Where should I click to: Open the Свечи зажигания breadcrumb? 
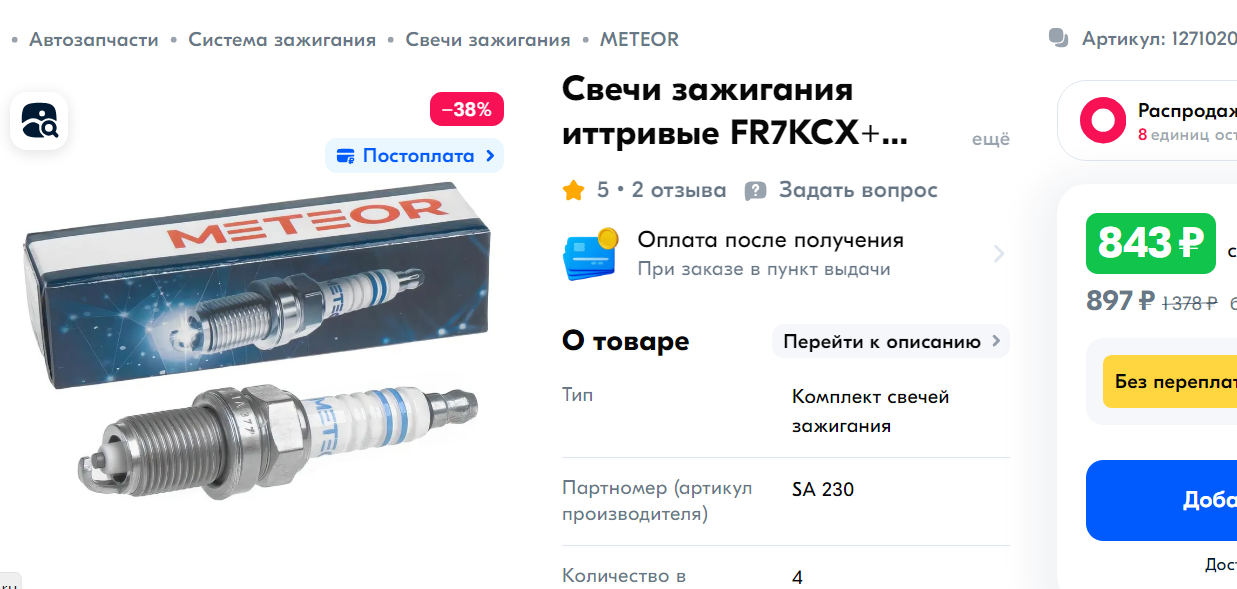tap(487, 39)
